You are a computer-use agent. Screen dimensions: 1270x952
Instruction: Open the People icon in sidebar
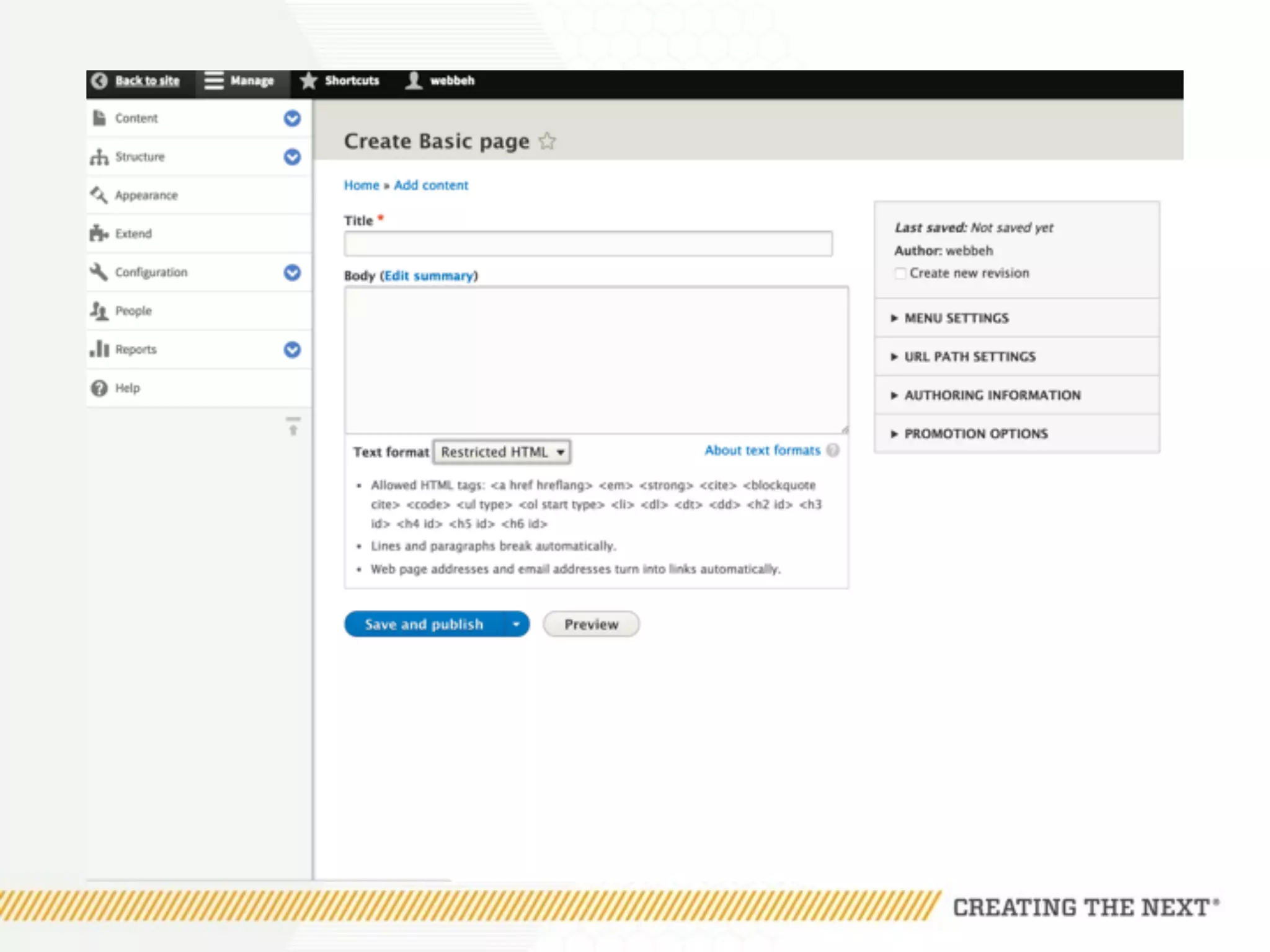(99, 311)
